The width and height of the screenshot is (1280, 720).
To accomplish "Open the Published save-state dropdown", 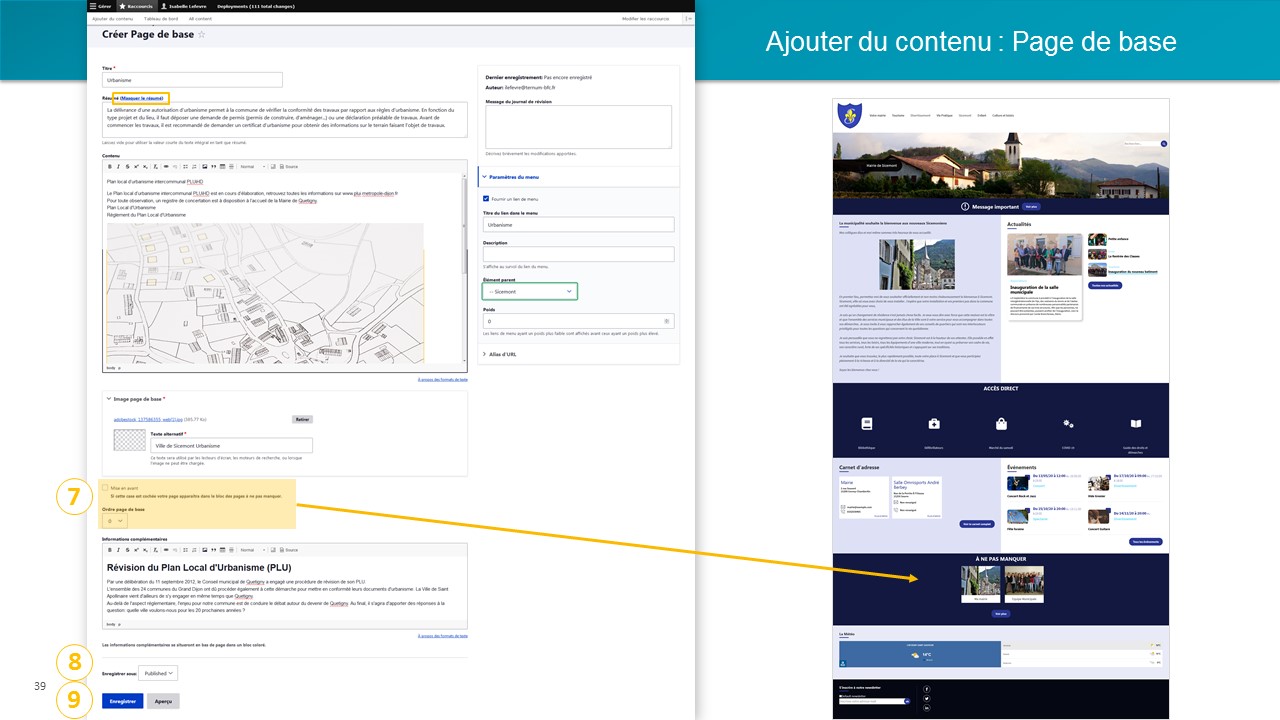I will tap(158, 674).
